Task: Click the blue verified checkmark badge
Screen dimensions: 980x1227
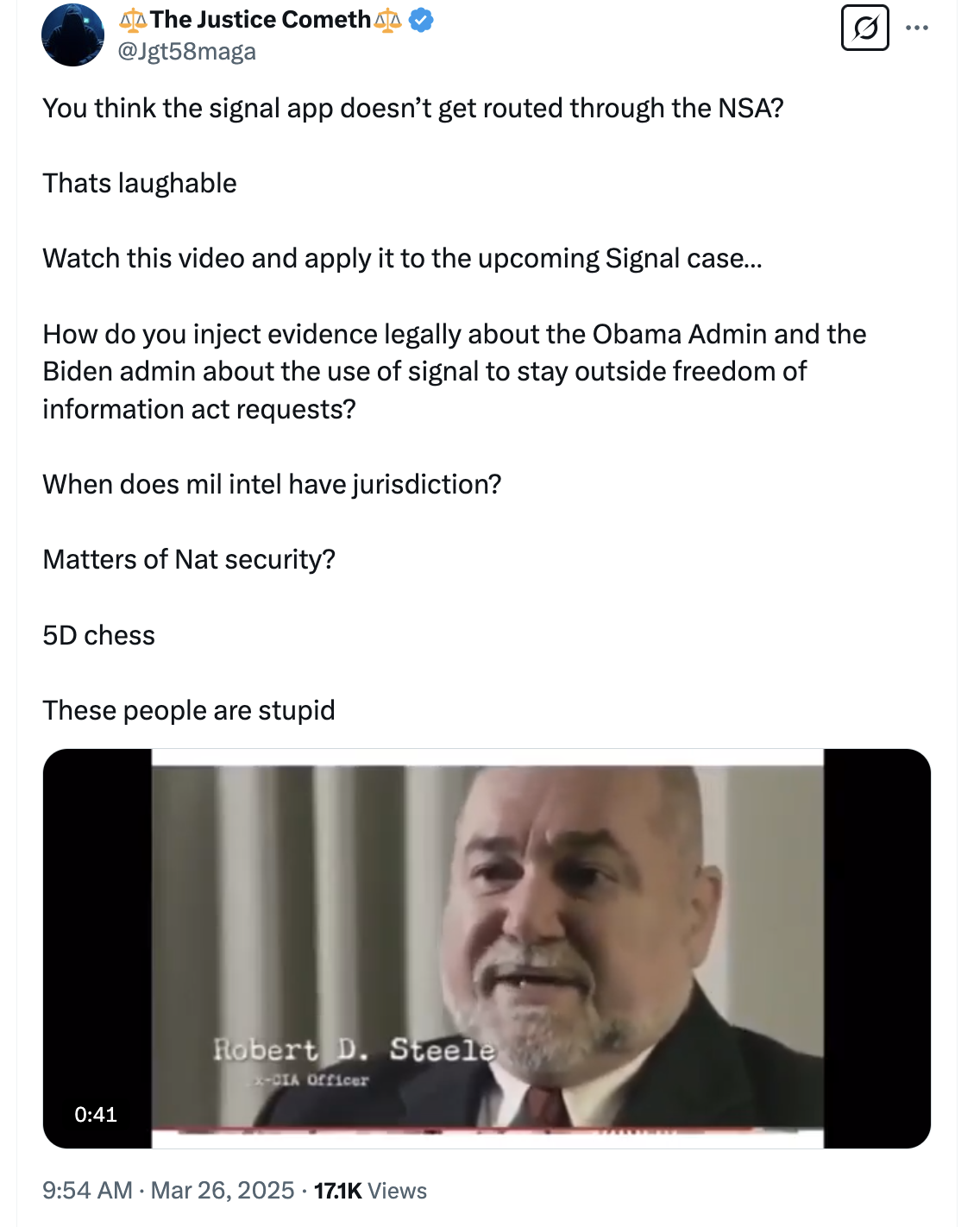Action: (420, 19)
